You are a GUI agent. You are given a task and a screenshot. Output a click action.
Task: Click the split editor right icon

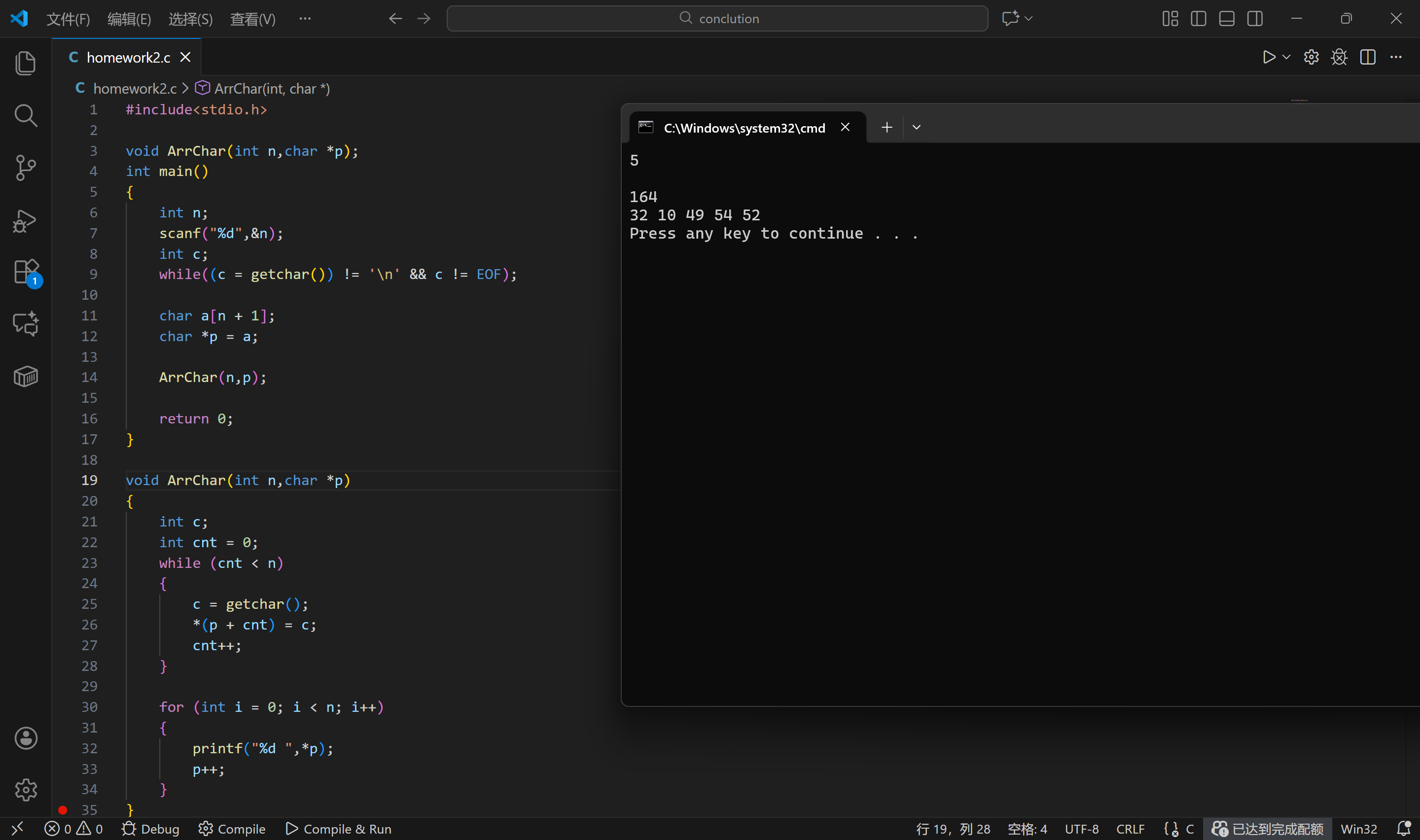pyautogui.click(x=1367, y=57)
